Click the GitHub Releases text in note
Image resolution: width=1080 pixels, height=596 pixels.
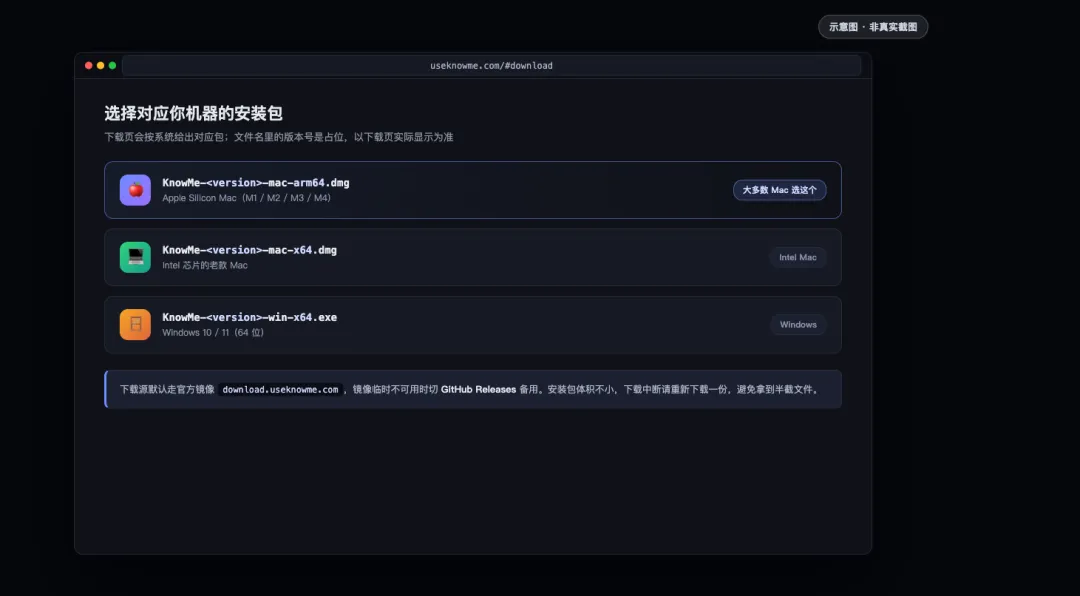pos(478,389)
